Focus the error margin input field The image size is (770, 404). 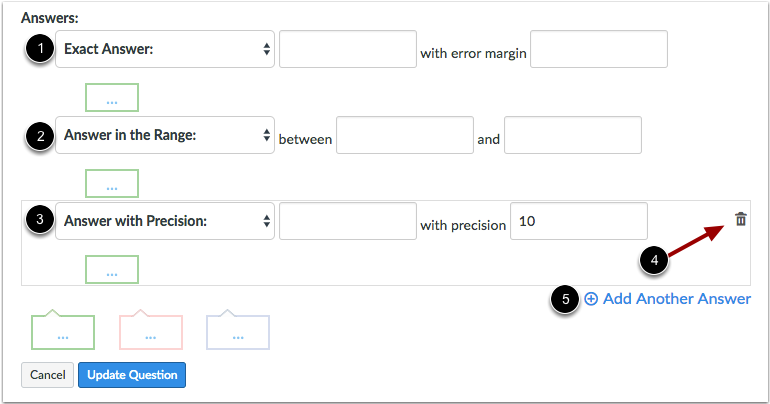[599, 49]
